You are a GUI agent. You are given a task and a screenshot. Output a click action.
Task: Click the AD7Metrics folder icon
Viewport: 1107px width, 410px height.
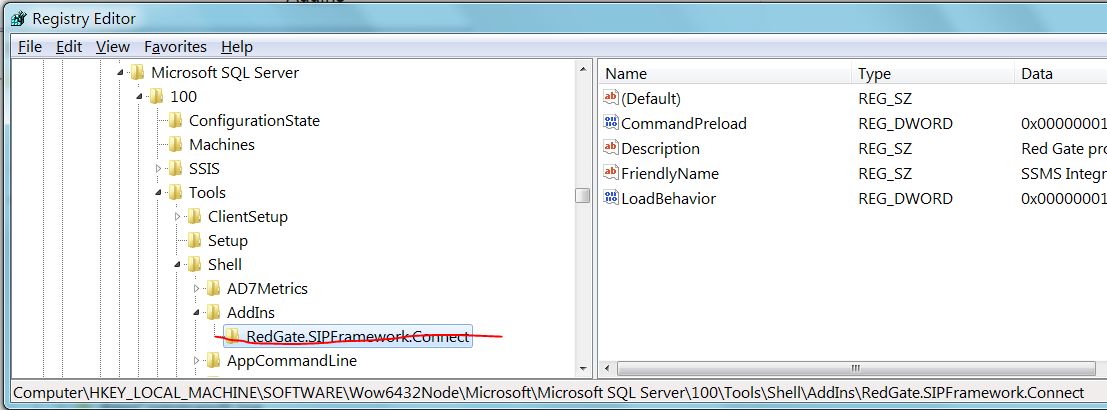click(213, 288)
